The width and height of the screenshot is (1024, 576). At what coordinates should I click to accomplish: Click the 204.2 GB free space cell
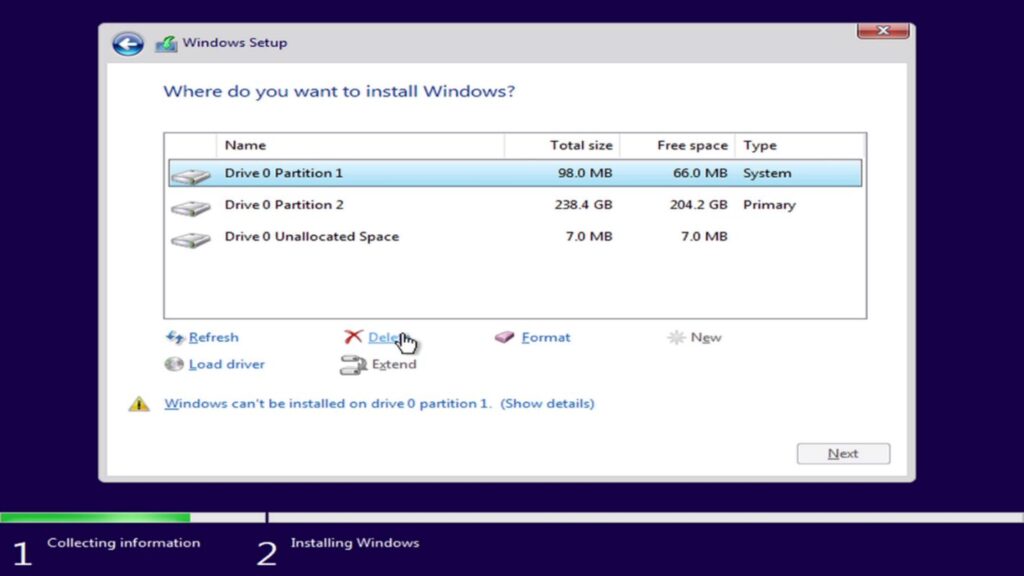(x=698, y=205)
